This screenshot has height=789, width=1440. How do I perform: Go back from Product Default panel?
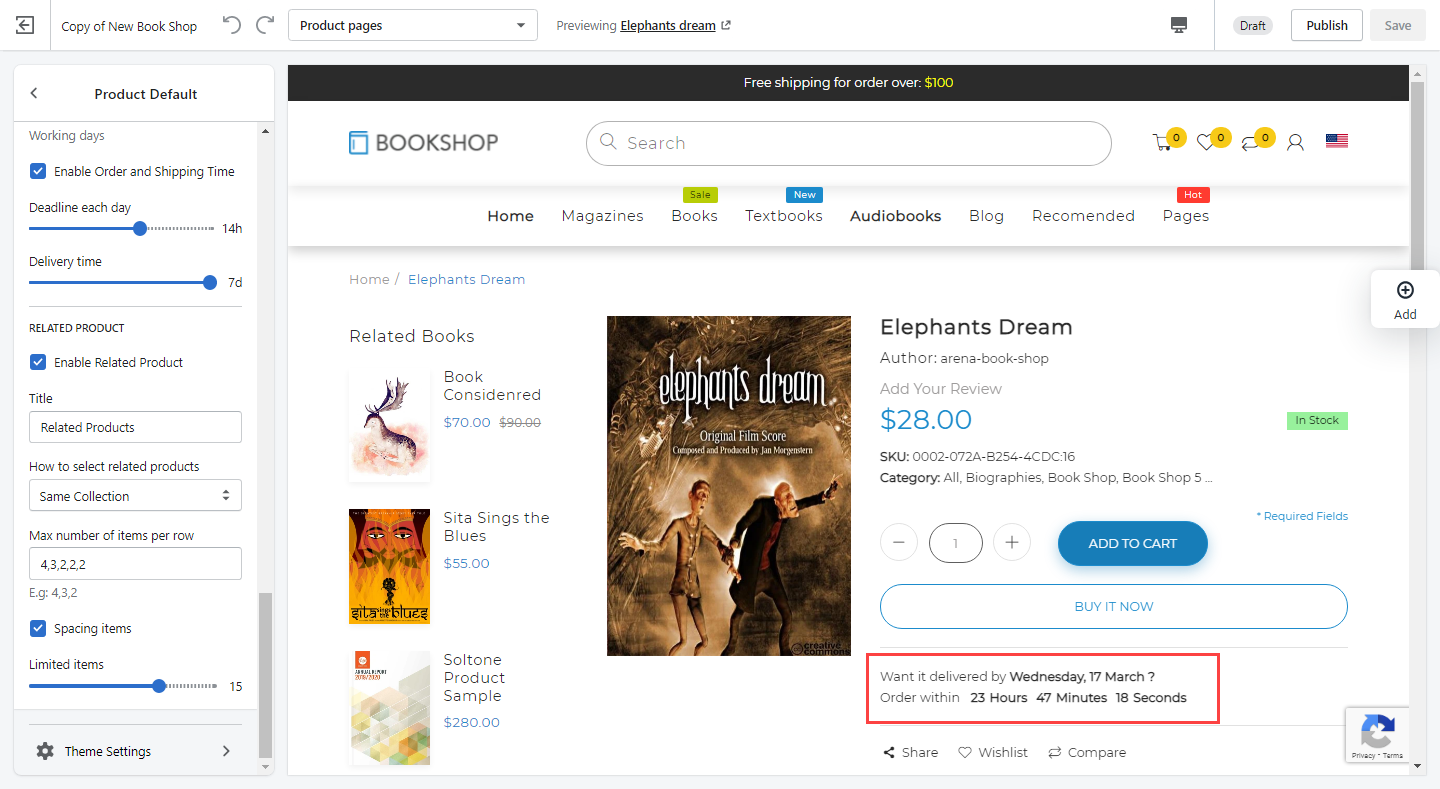pyautogui.click(x=34, y=93)
